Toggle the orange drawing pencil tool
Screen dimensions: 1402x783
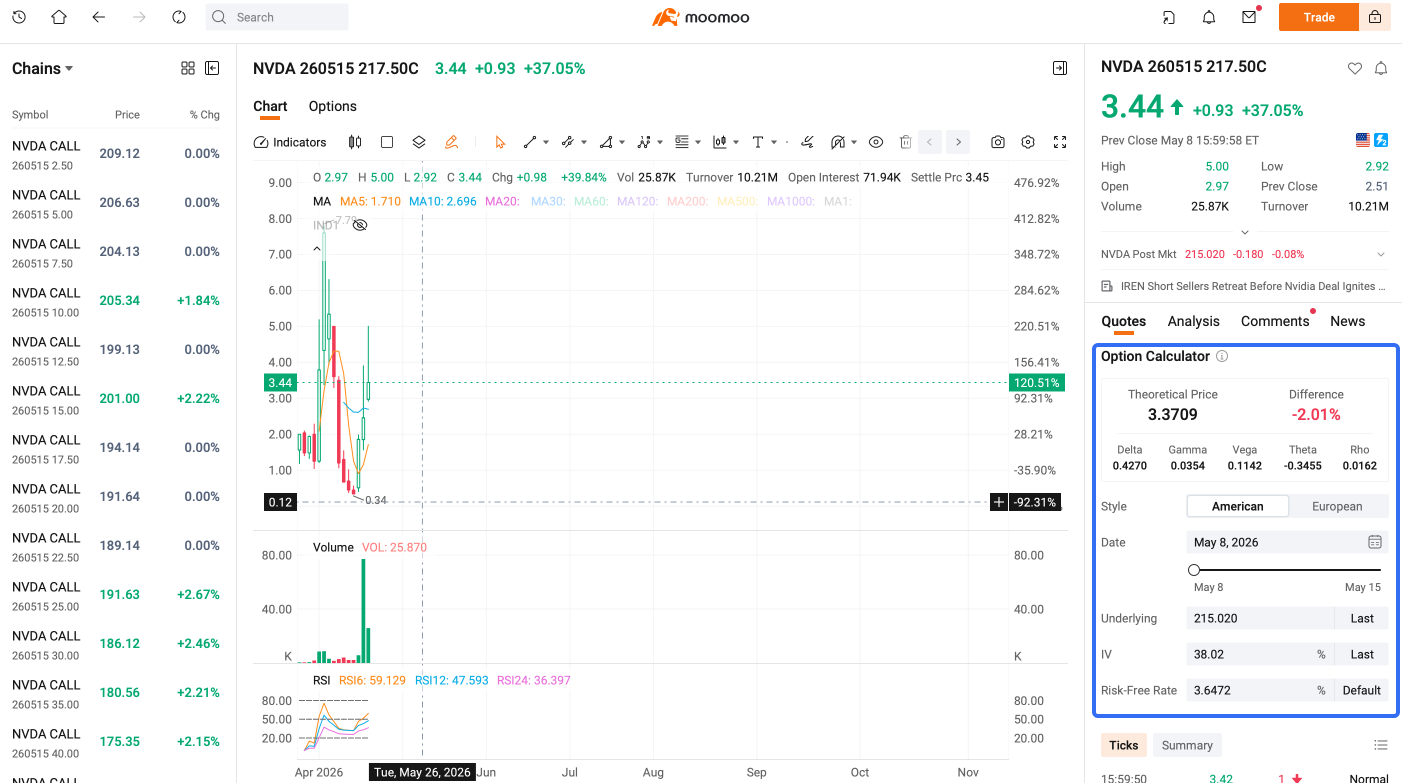pyautogui.click(x=451, y=142)
